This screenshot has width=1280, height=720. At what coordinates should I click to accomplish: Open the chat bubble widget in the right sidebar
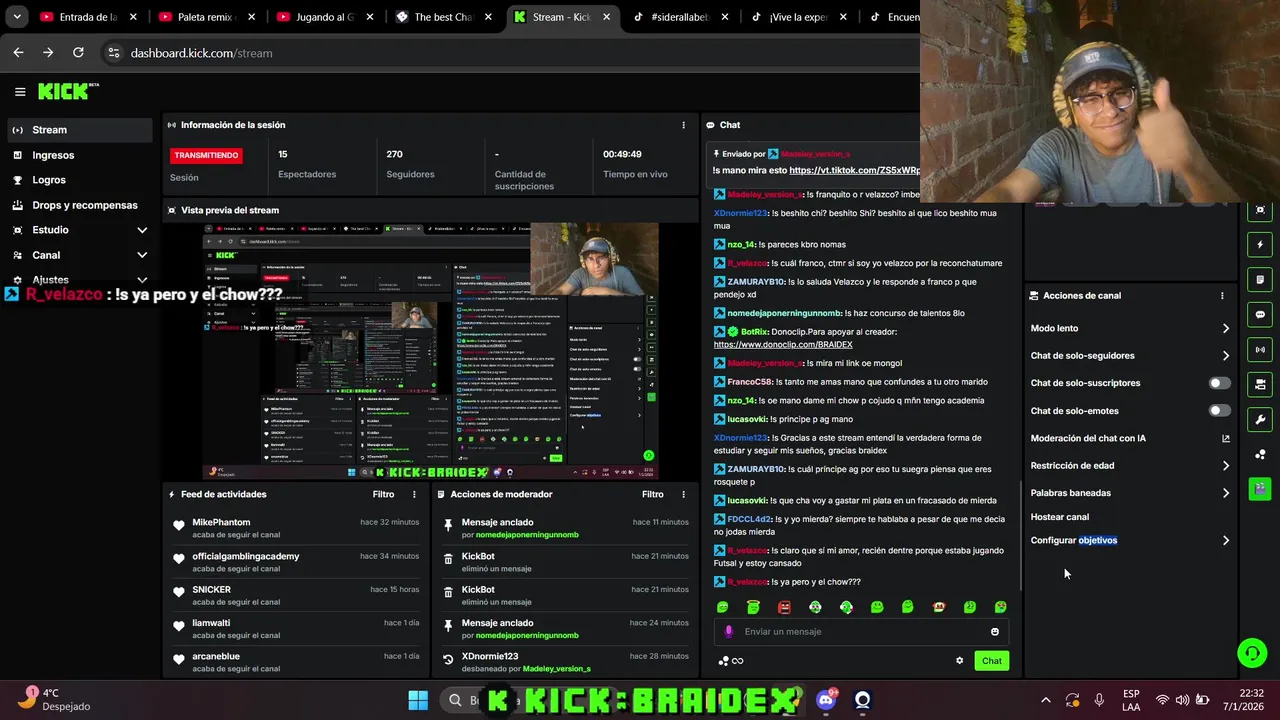[1260, 314]
